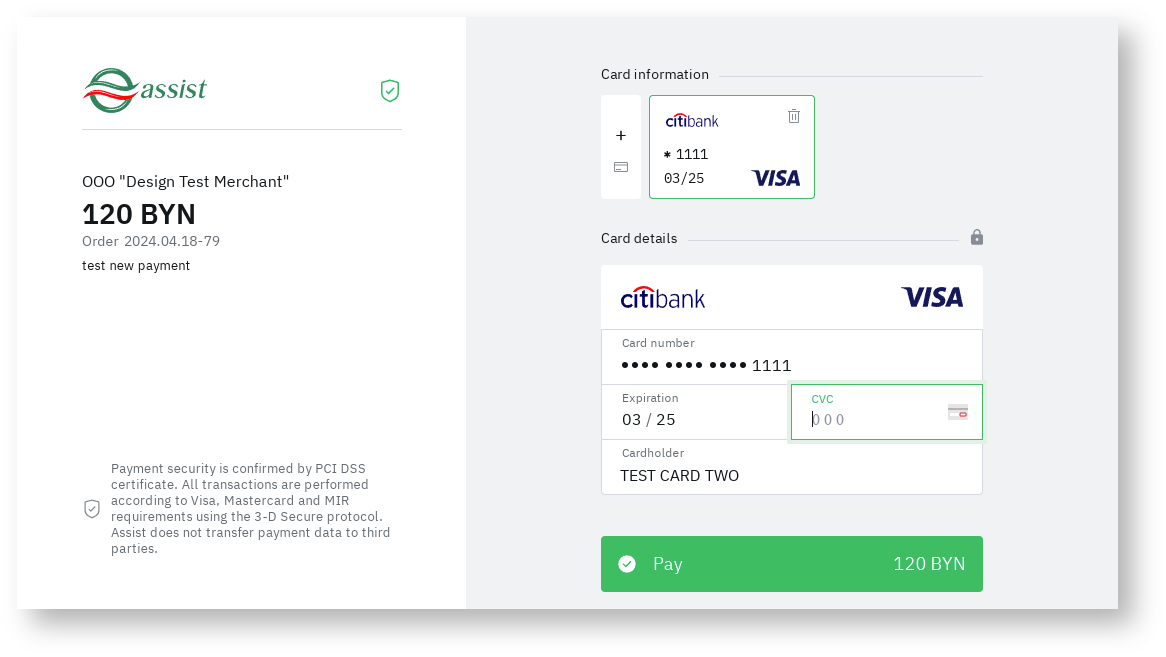Click the Cardholder name field
1166x657 pixels.
(x=791, y=475)
